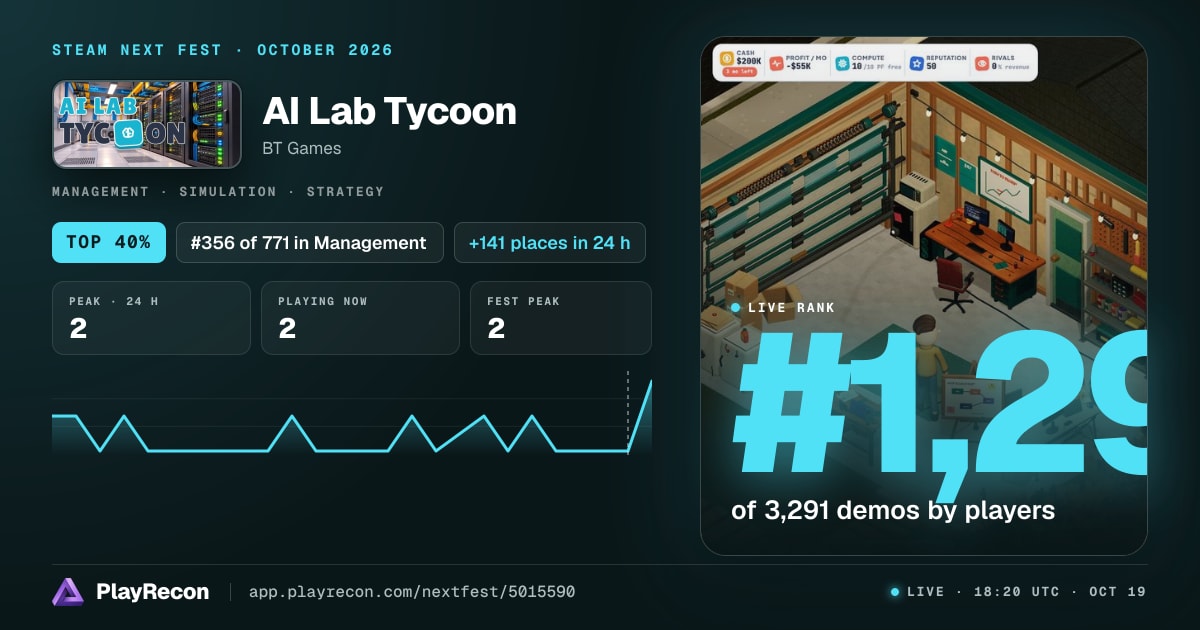Viewport: 1200px width, 630px height.
Task: Click the Live Rank dot indicator
Action: pyautogui.click(x=736, y=308)
